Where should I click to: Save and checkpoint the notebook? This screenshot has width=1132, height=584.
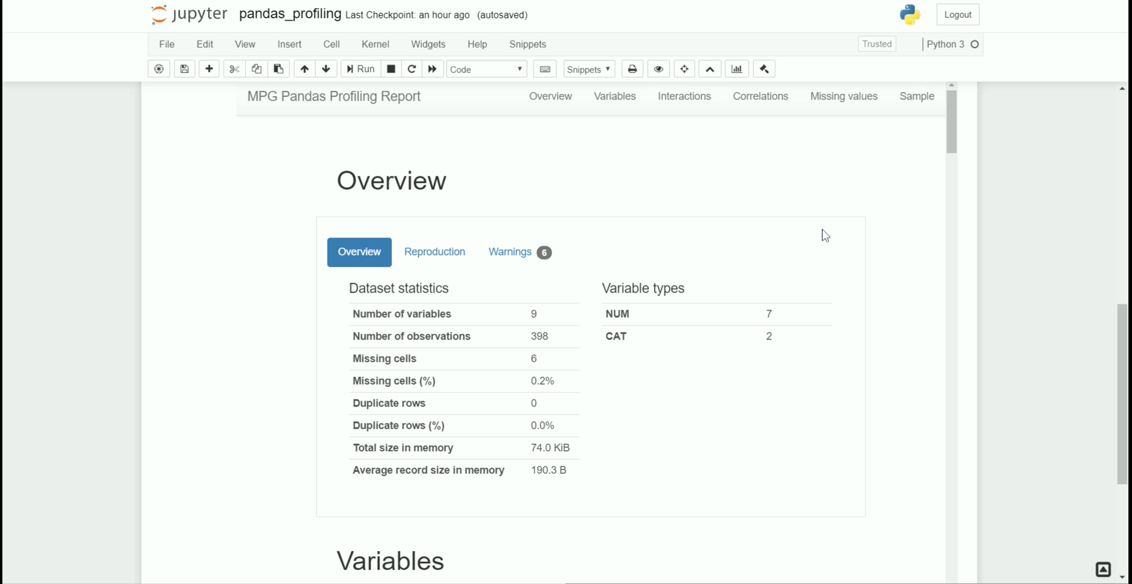(x=184, y=69)
